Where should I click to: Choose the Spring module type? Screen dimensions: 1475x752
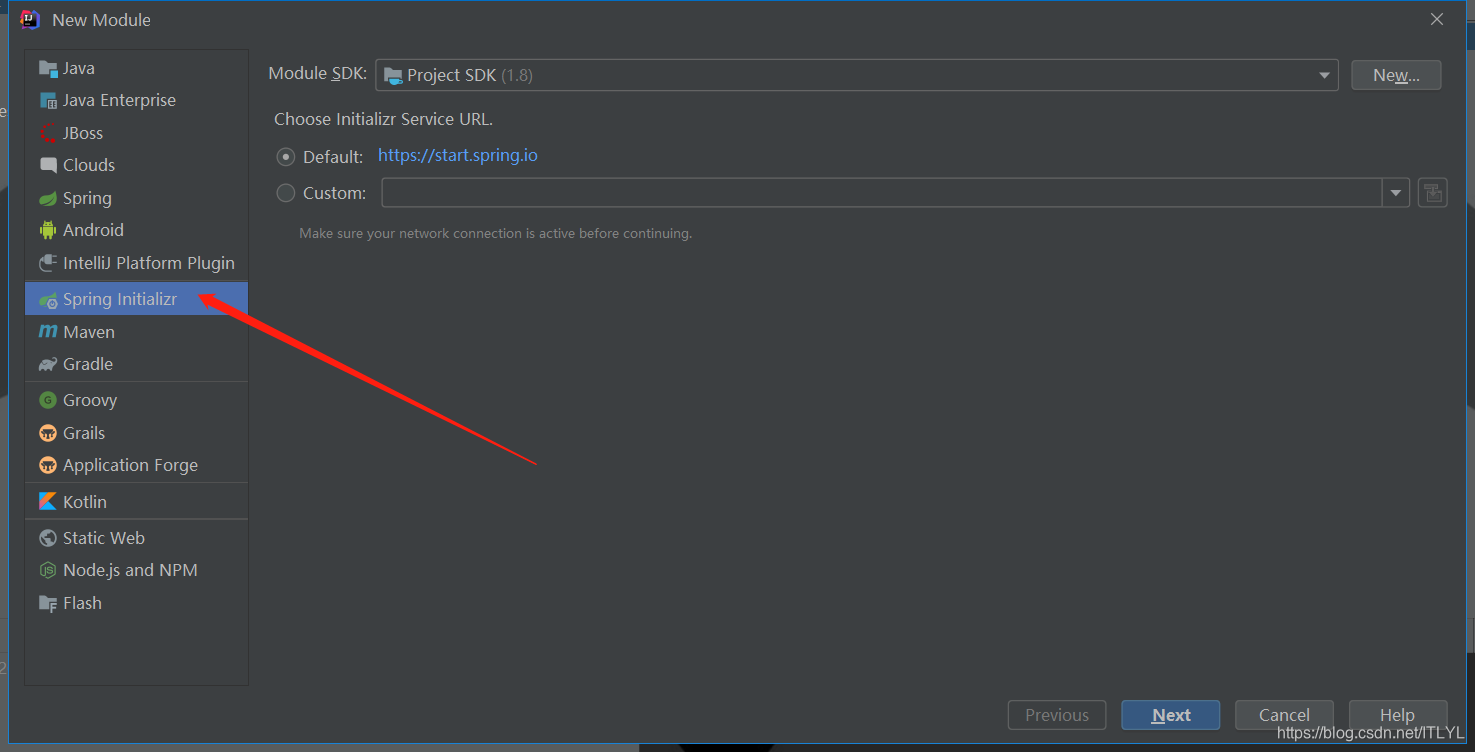tap(136, 198)
